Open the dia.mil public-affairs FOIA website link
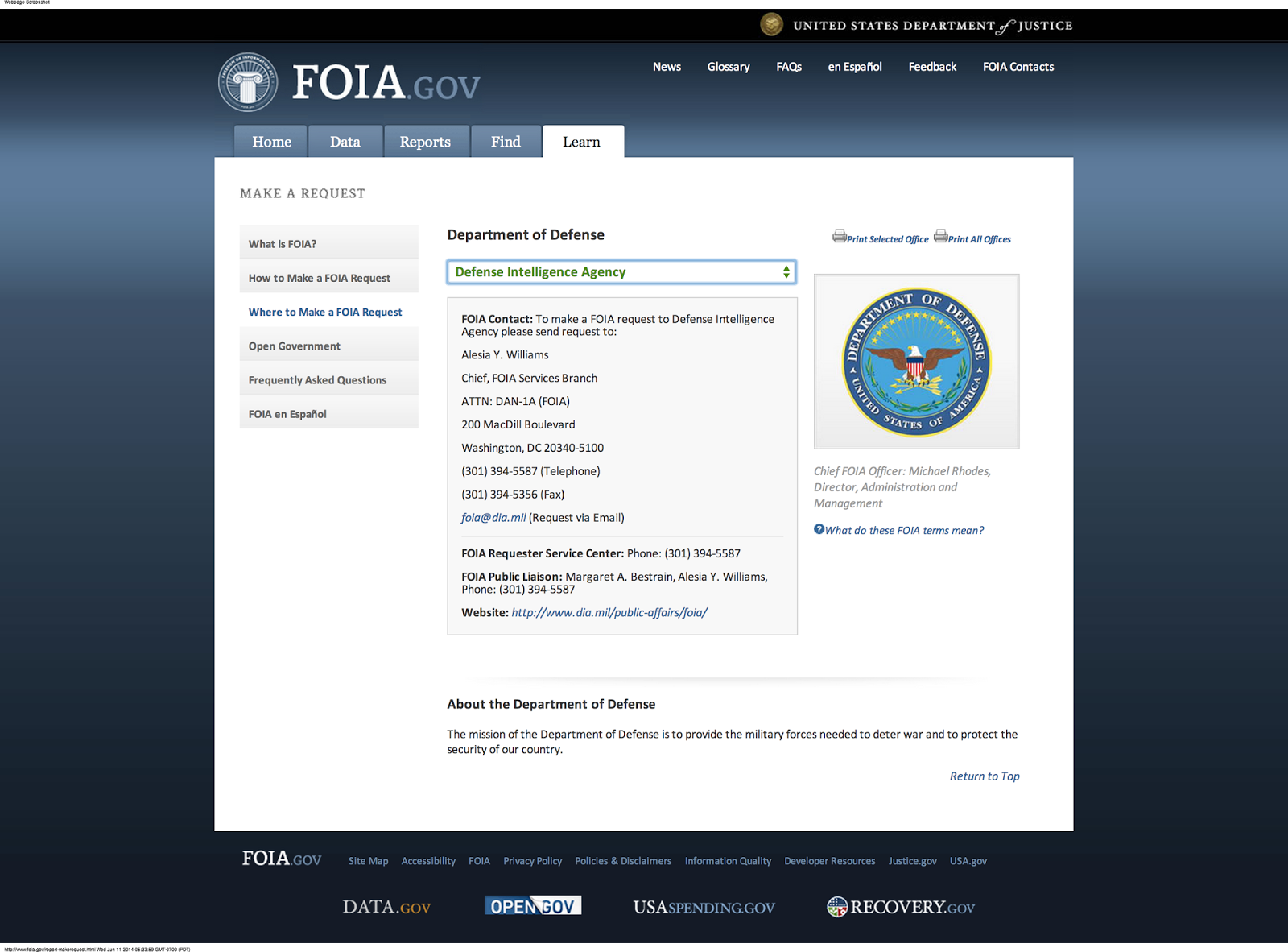Screen dimensions: 1288x952 pyautogui.click(x=609, y=612)
